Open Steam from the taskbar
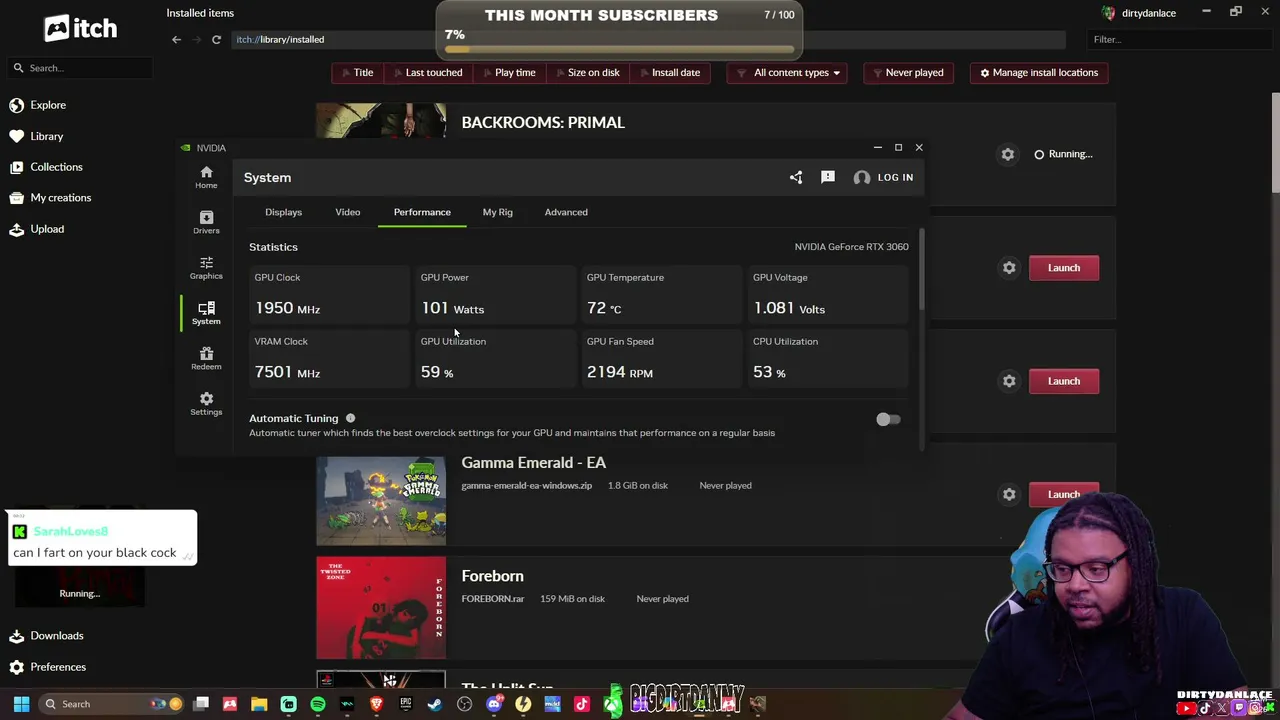 point(435,704)
